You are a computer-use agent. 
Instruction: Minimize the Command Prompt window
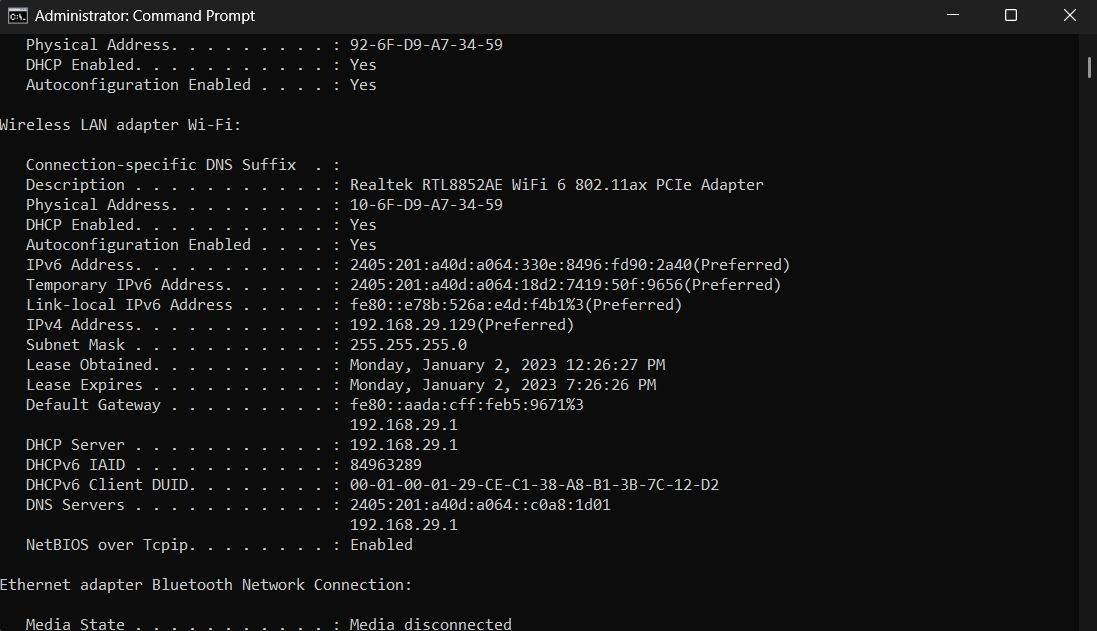click(953, 15)
